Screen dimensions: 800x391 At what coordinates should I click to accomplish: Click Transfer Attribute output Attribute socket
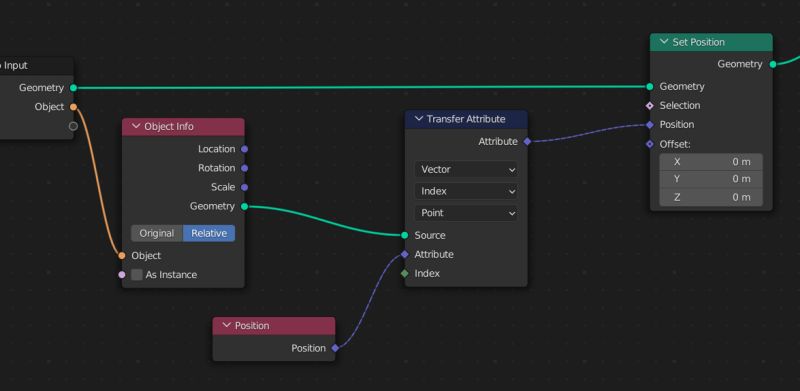coord(527,141)
